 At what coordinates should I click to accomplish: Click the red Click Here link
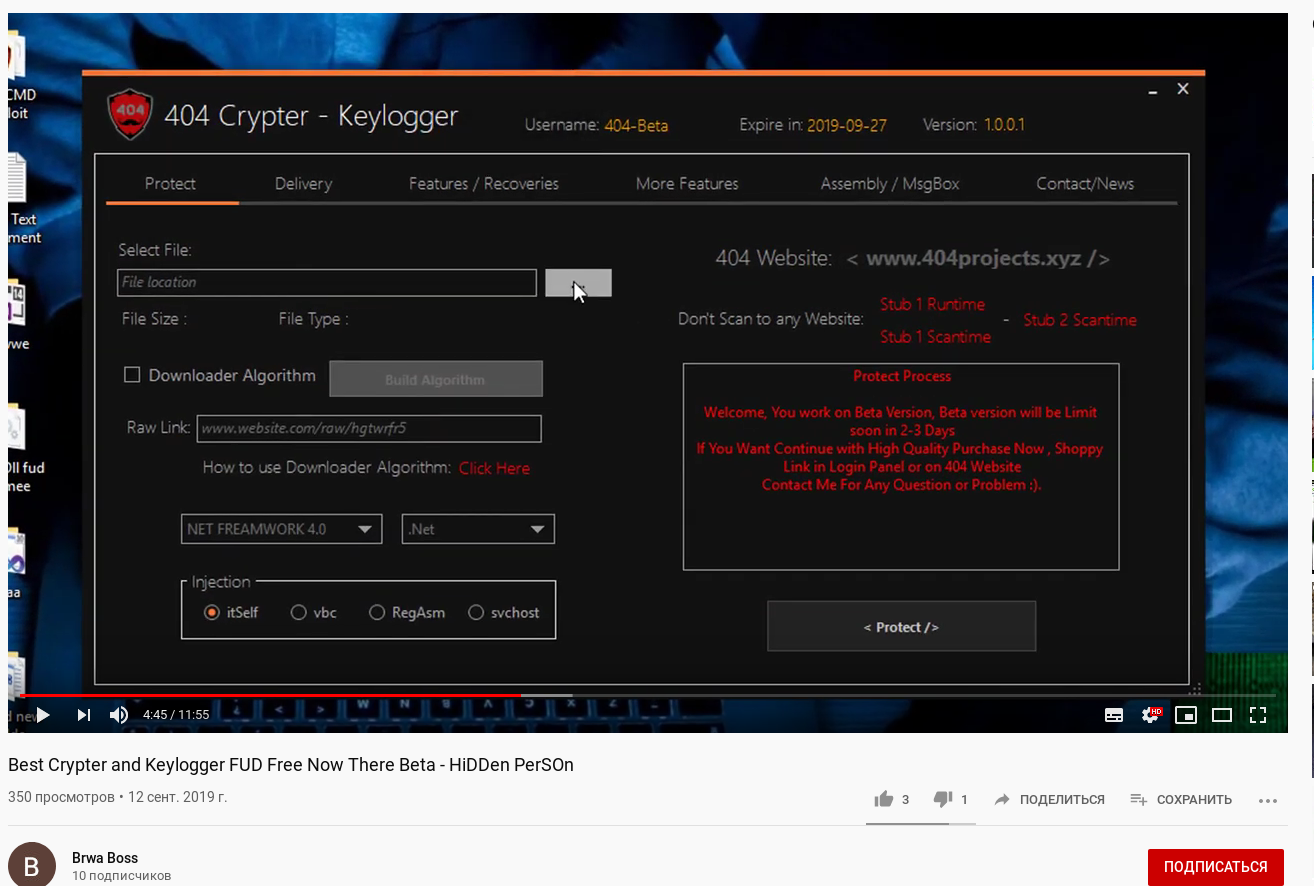[x=494, y=468]
